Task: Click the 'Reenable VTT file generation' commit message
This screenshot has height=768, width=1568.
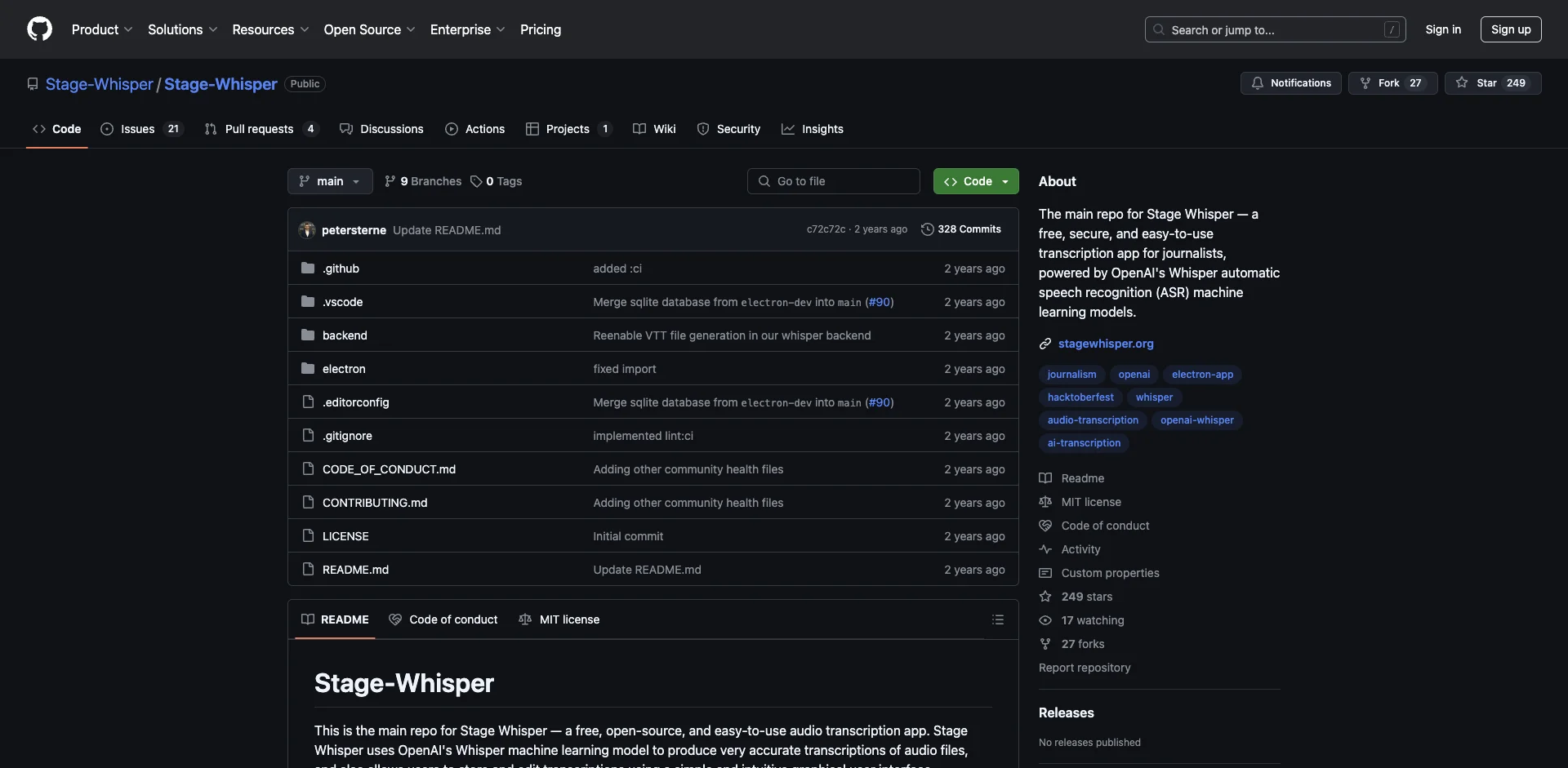Action: click(732, 335)
